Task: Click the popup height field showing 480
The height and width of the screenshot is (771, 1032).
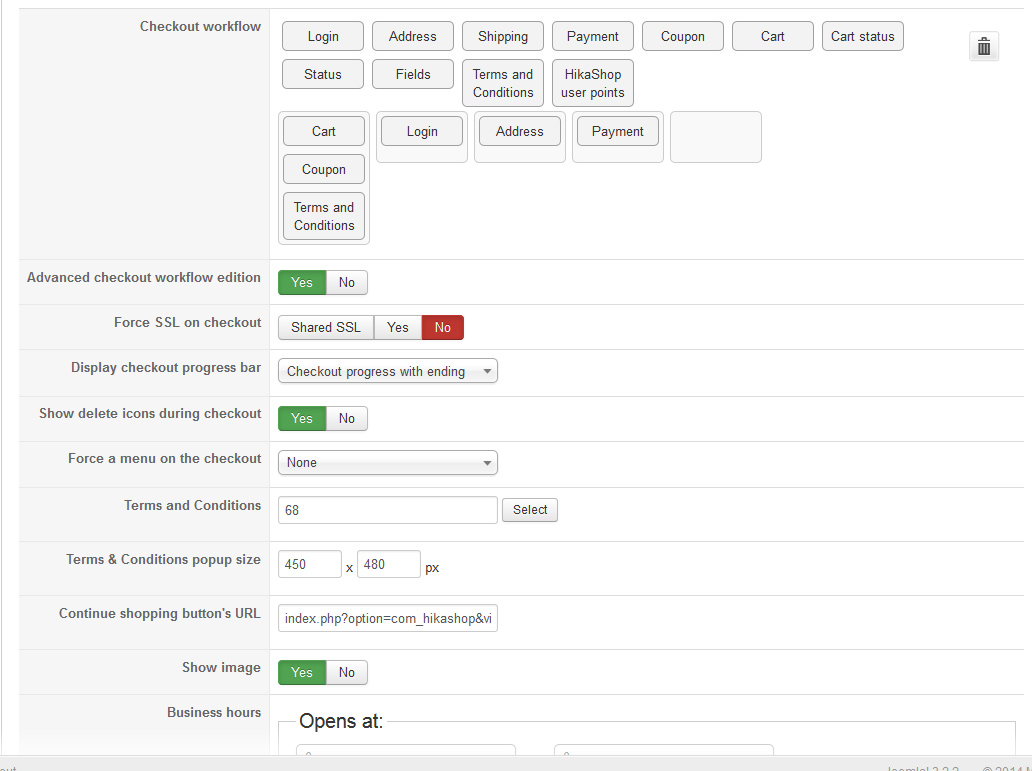Action: point(388,564)
